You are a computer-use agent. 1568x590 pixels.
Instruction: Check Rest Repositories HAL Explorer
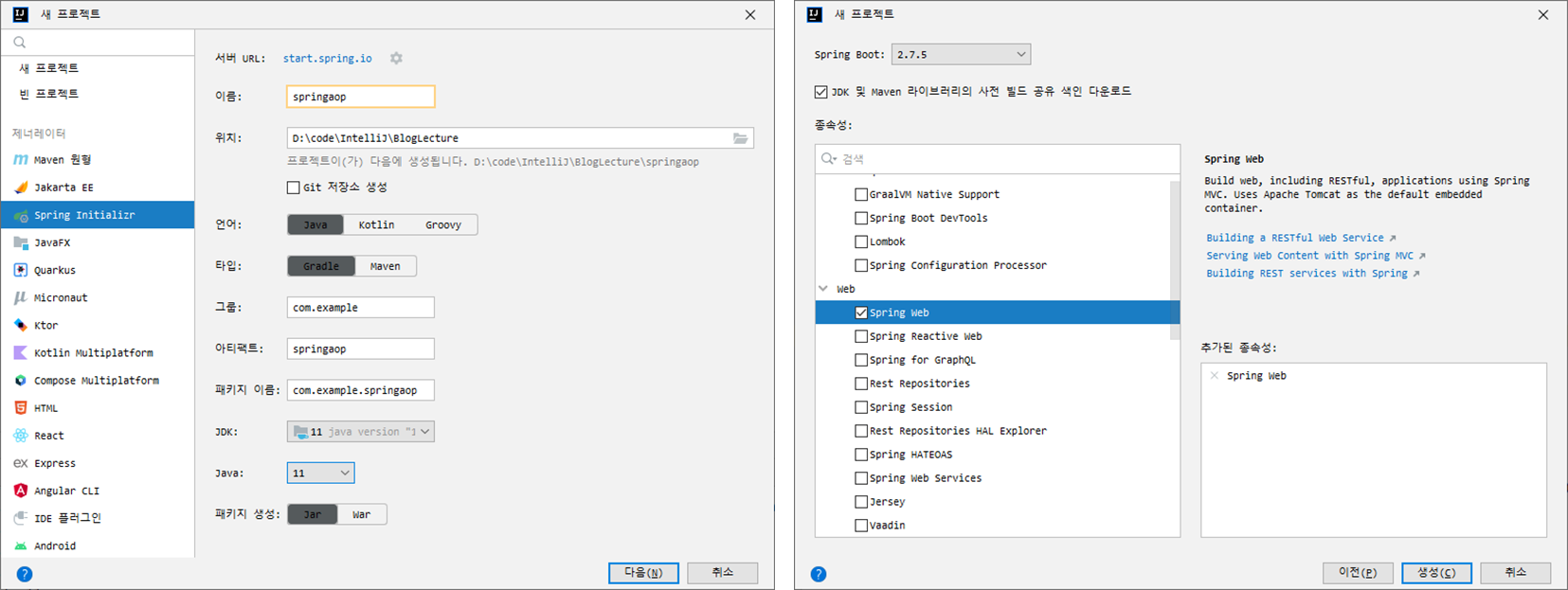[x=861, y=431]
